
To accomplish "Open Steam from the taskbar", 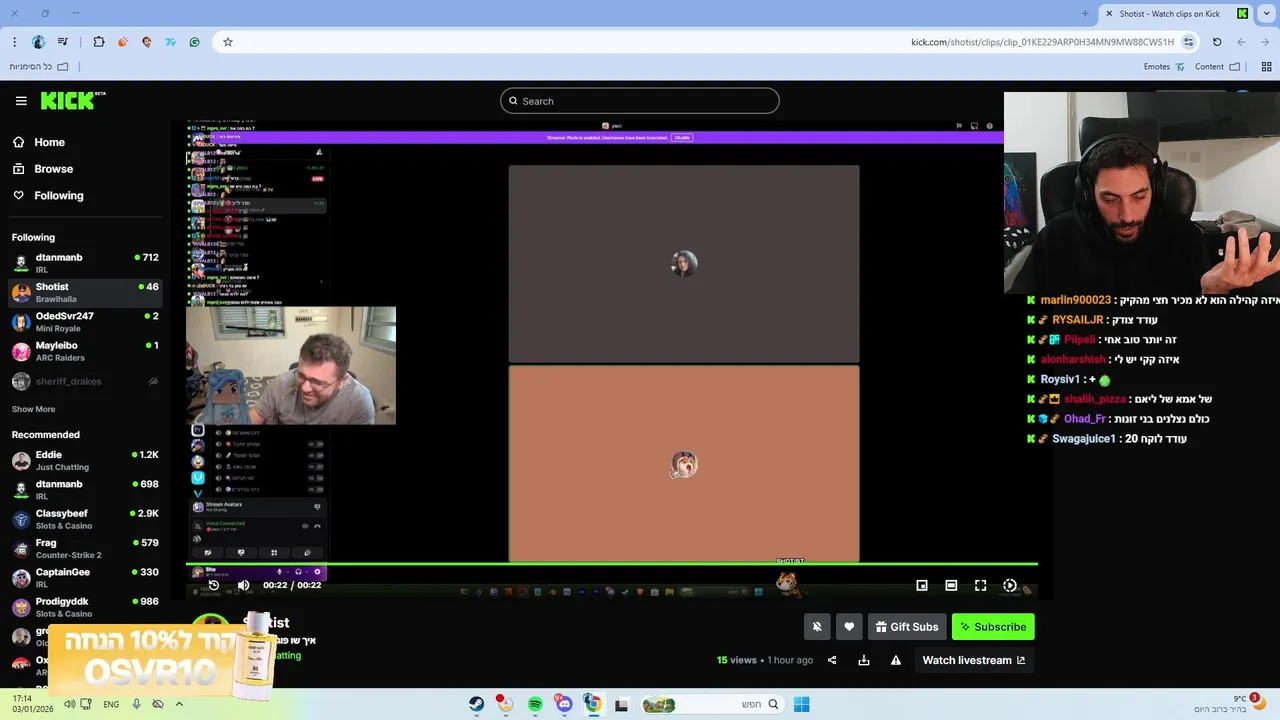I will (x=477, y=705).
